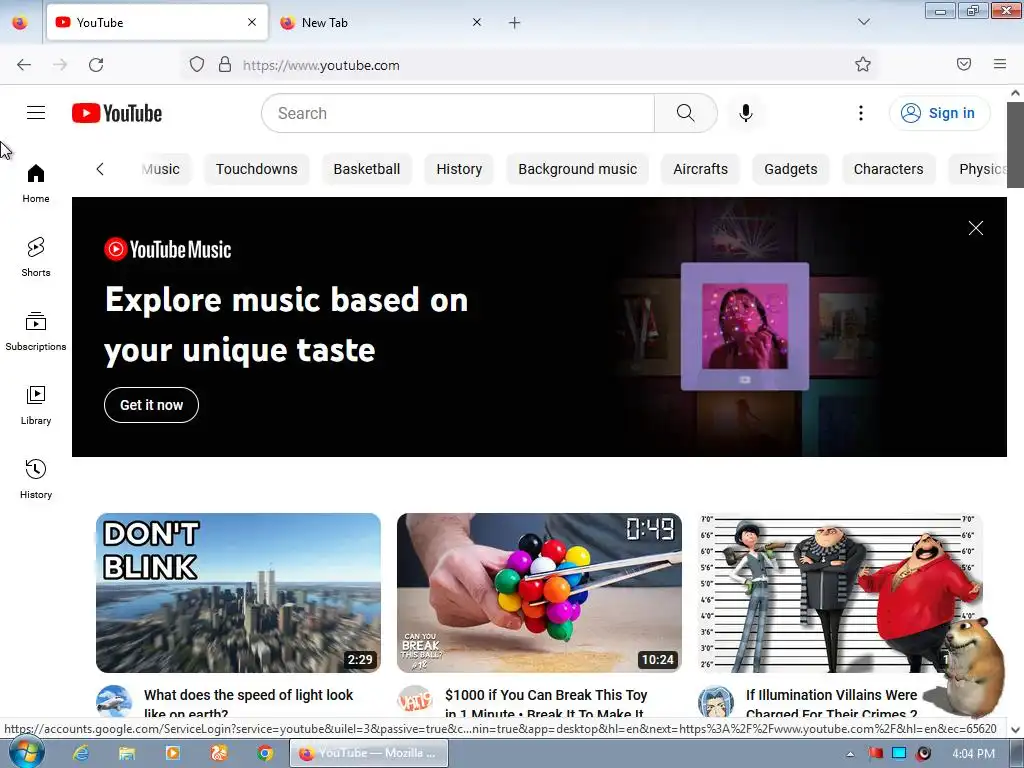Screen dimensions: 1024x768
Task: Select the Background music chip
Action: [577, 169]
